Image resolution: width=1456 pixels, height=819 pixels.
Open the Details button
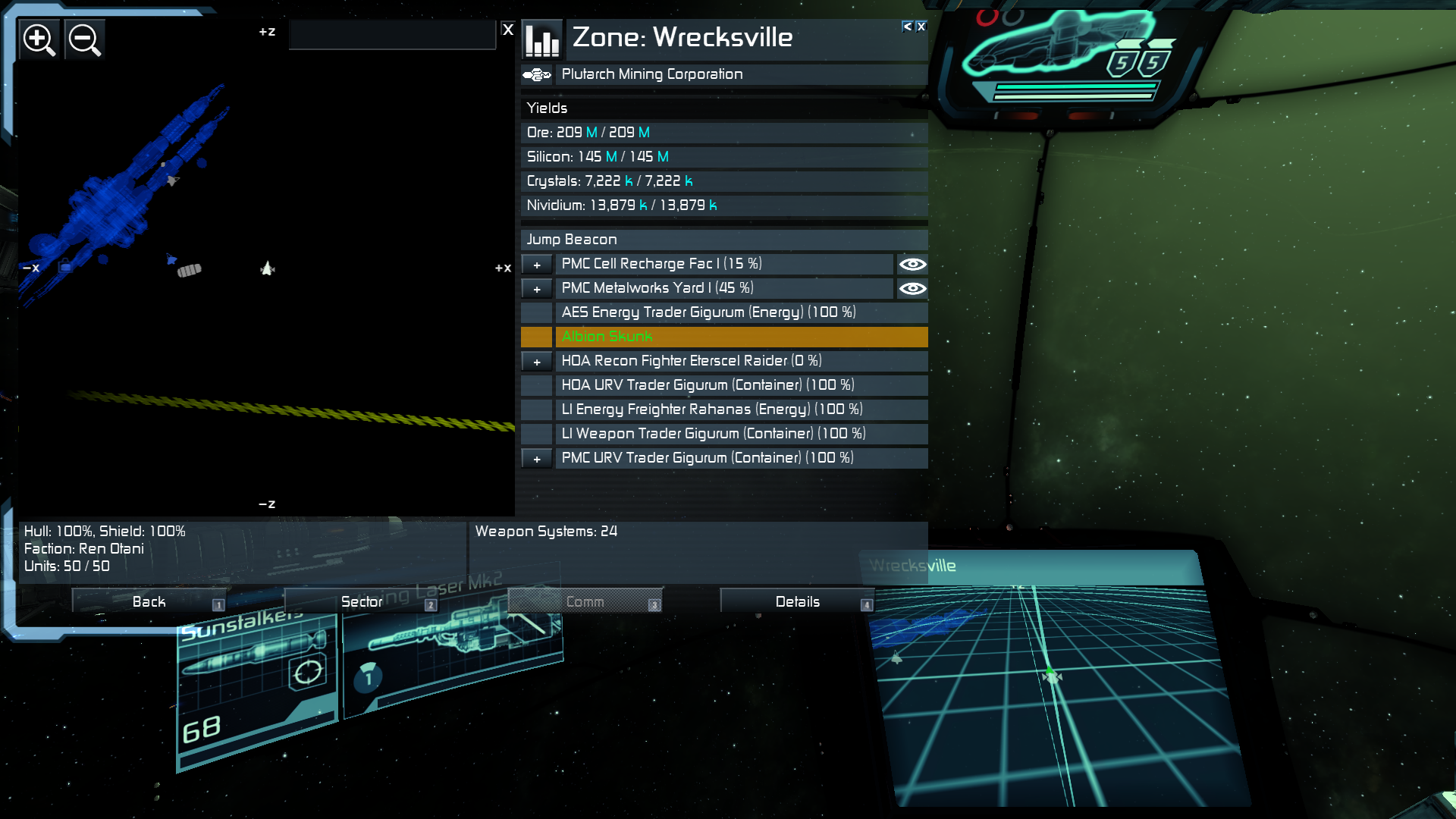pos(797,601)
